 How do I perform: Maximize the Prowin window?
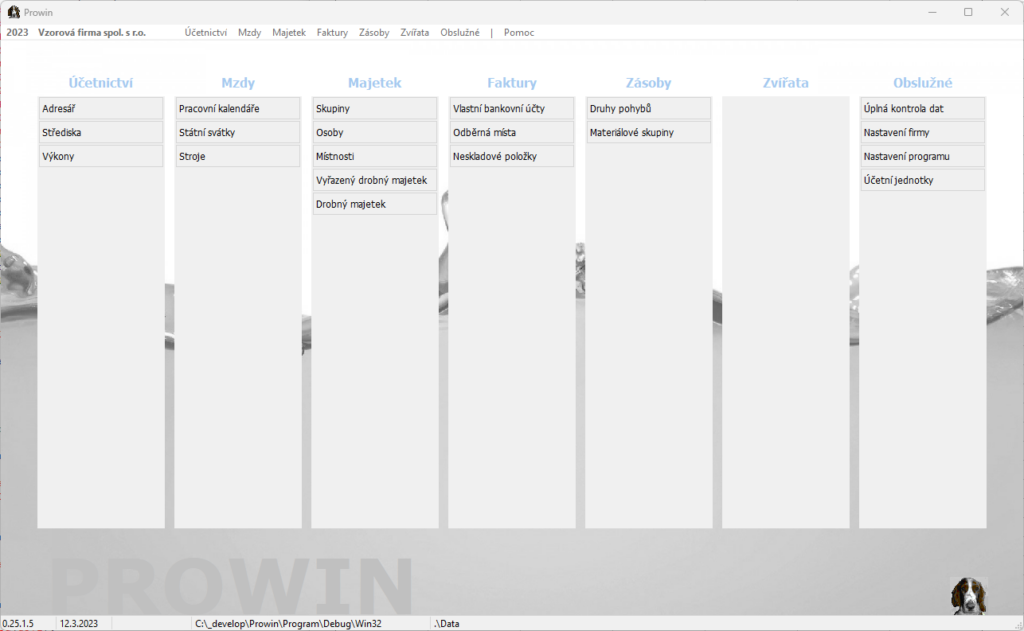click(968, 12)
